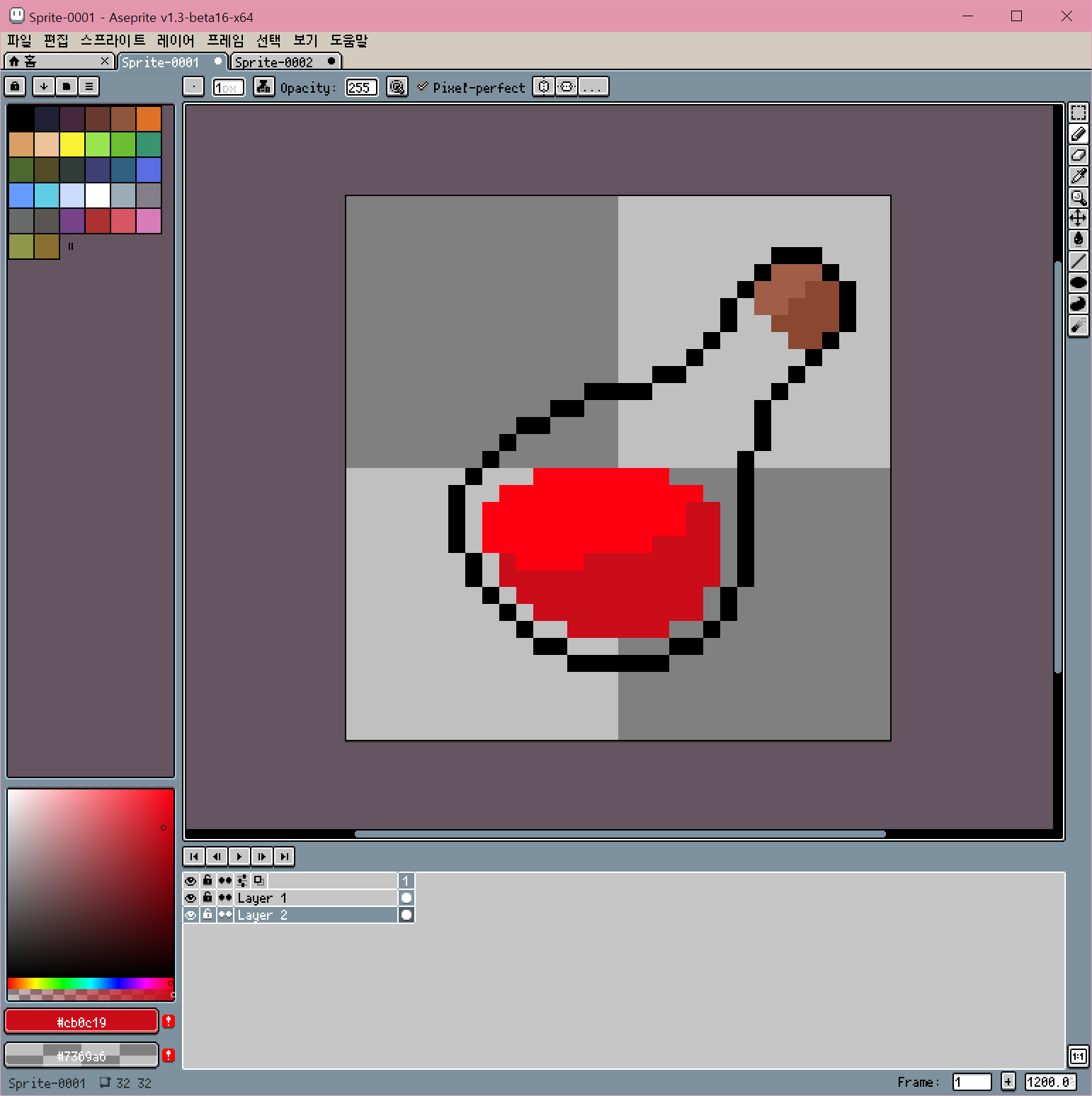
Task: Click the foreground color #cb0c19 button
Action: coord(81,1022)
